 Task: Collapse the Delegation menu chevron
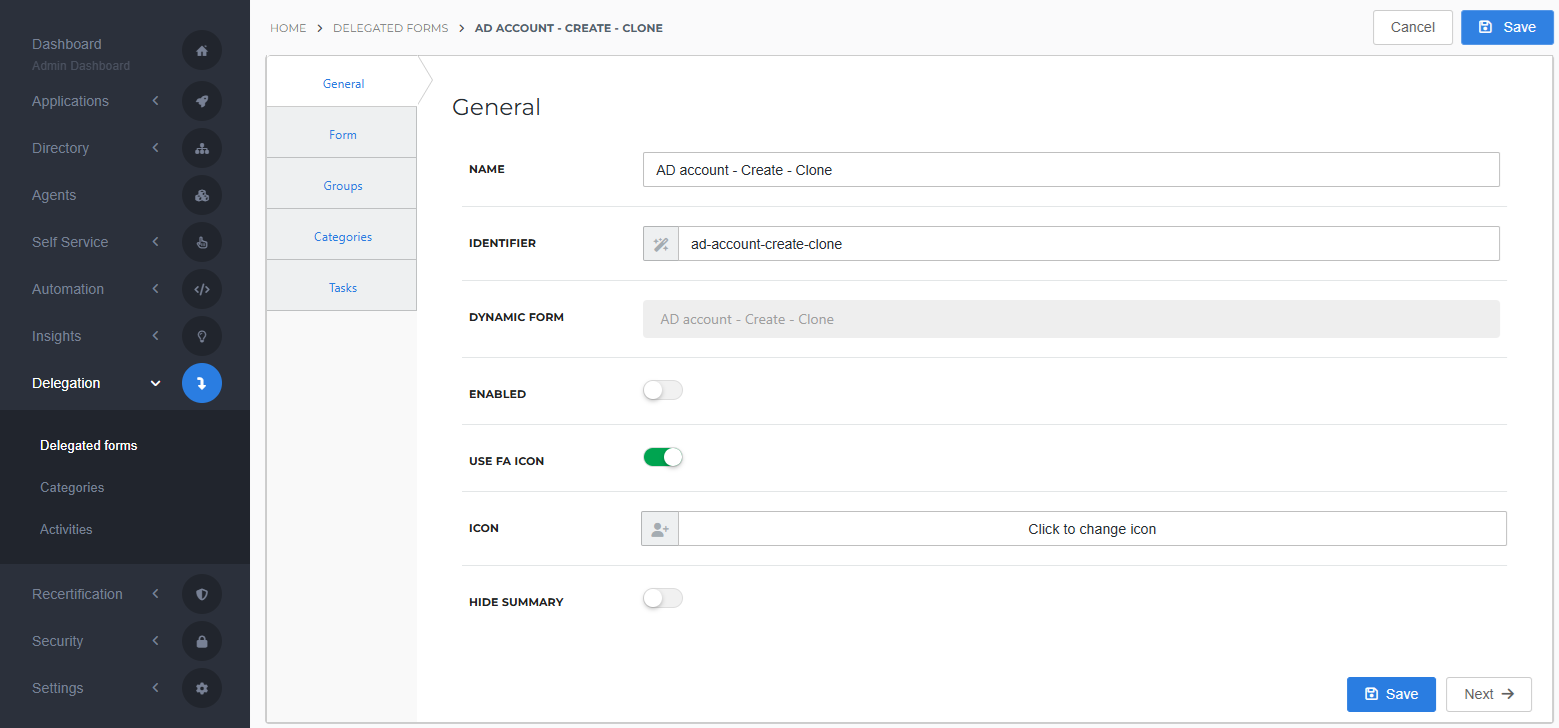tap(155, 383)
